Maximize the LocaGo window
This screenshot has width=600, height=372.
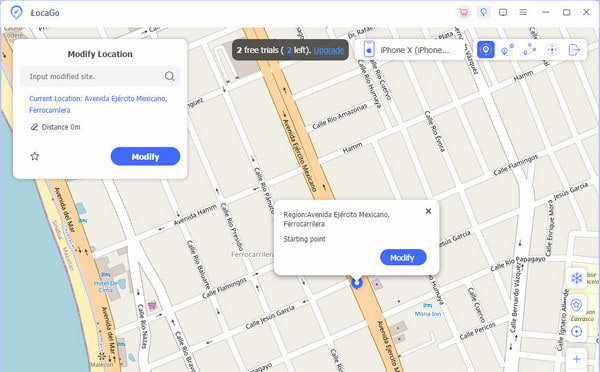(x=567, y=12)
